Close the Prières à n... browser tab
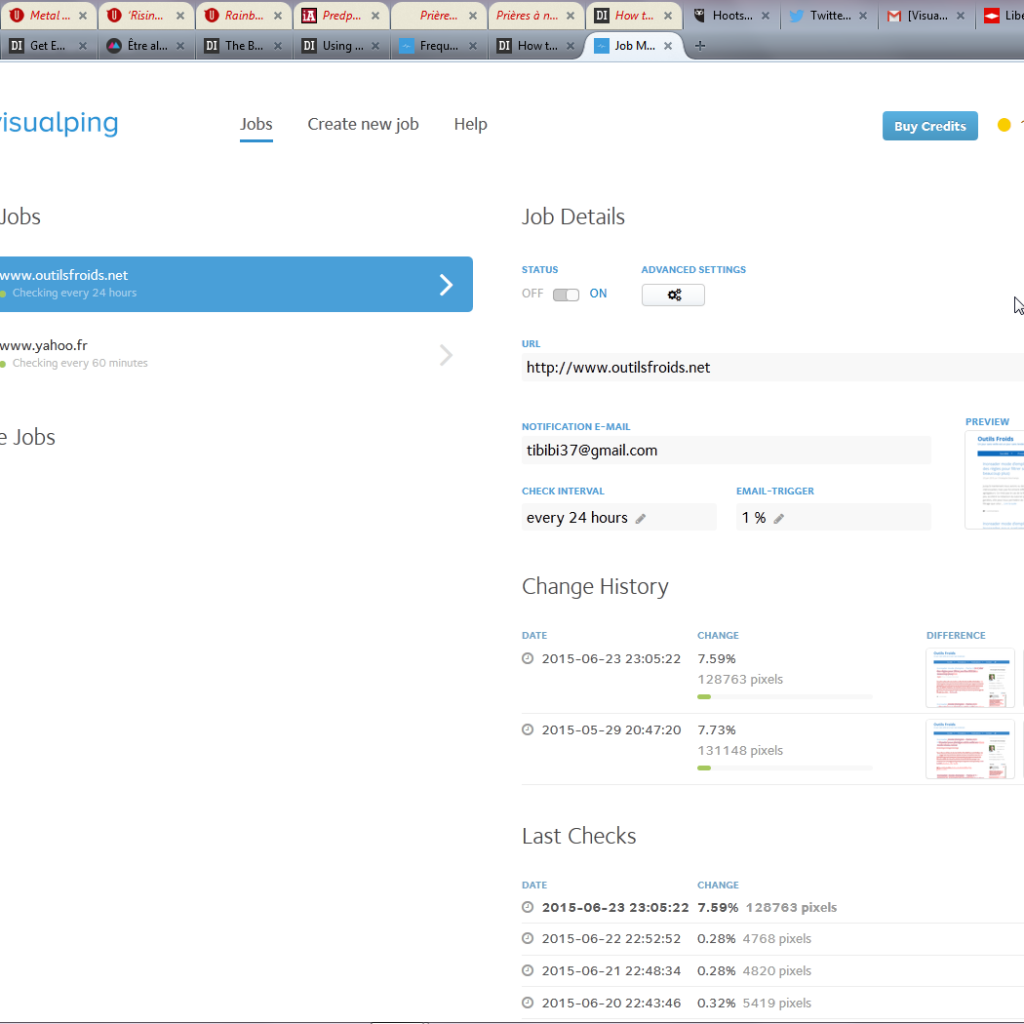Screen dimensions: 1024x1024 click(x=570, y=16)
